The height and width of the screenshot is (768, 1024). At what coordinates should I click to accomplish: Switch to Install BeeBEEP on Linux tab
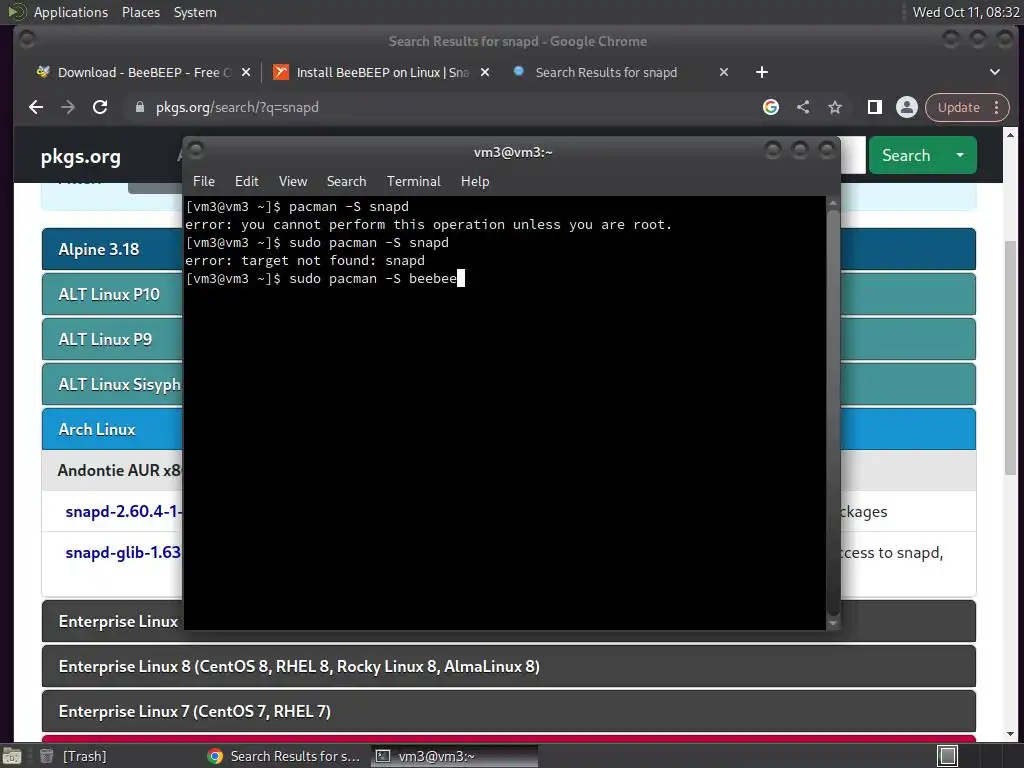(x=381, y=72)
